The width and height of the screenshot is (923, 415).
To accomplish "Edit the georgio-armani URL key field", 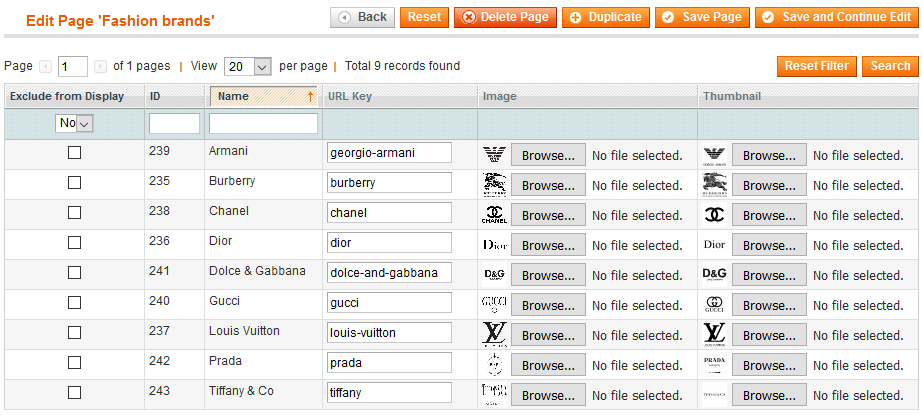I will 389,152.
